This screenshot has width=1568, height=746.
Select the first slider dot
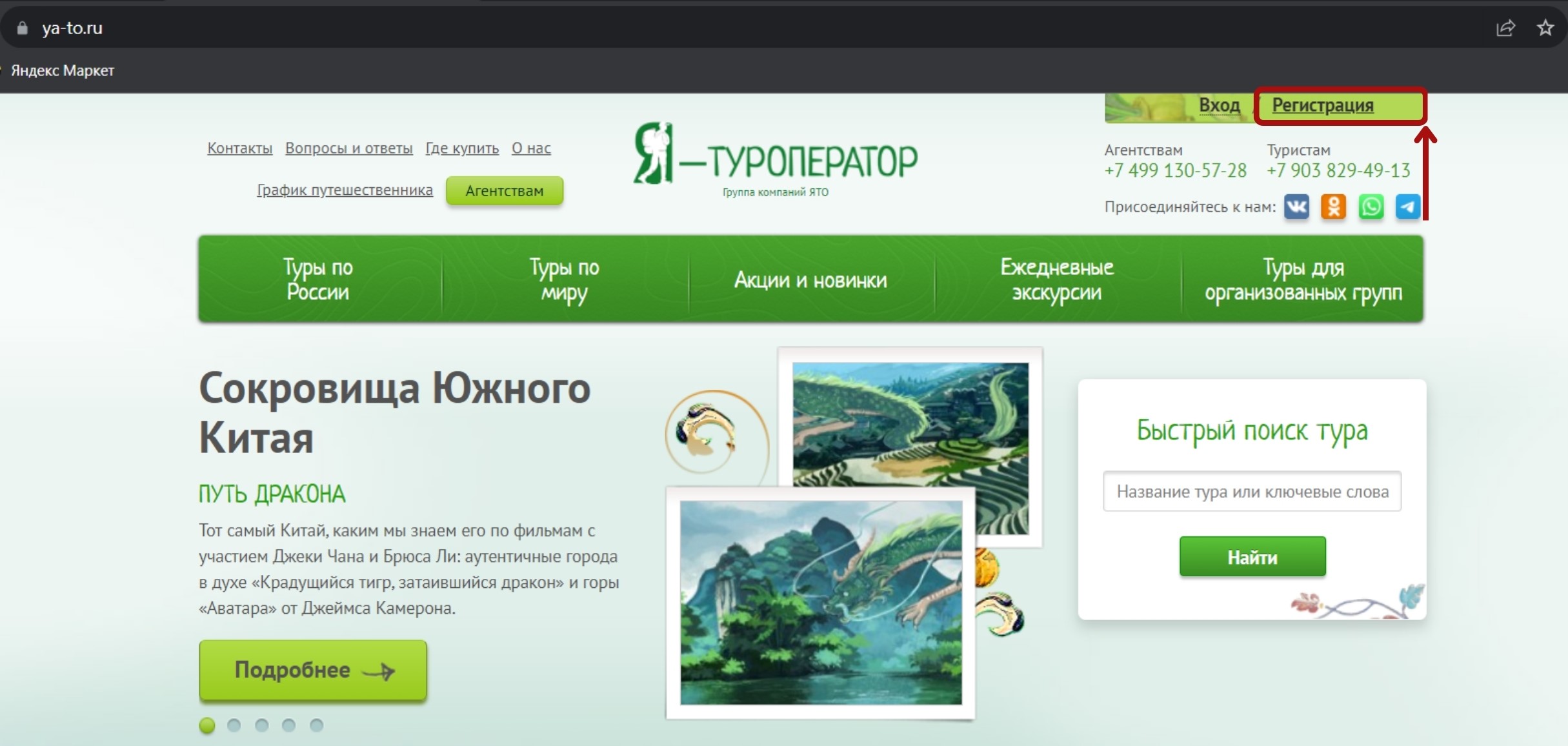point(207,725)
